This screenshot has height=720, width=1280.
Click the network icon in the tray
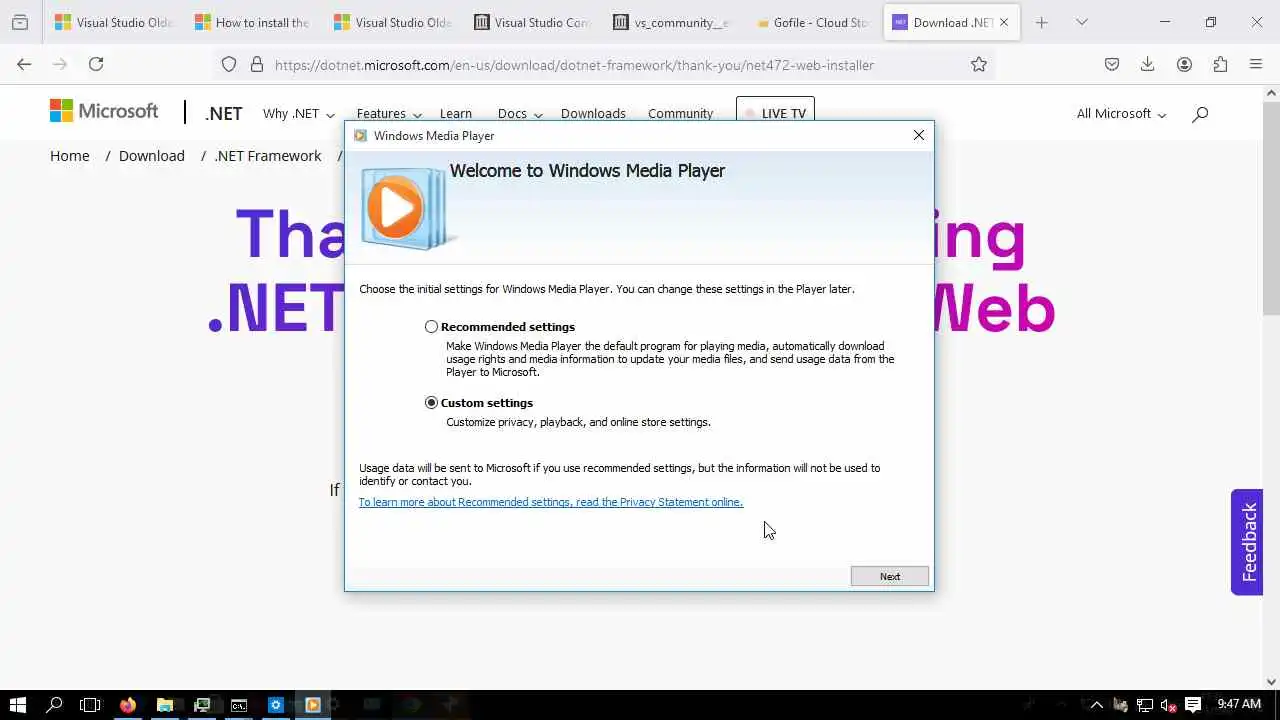pos(1145,705)
